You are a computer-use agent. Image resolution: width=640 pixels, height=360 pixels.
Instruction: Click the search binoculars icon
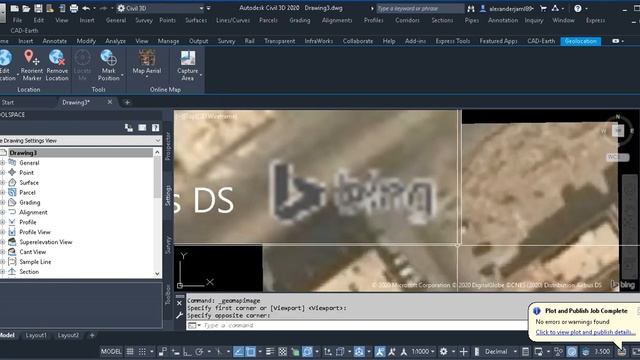click(x=471, y=8)
